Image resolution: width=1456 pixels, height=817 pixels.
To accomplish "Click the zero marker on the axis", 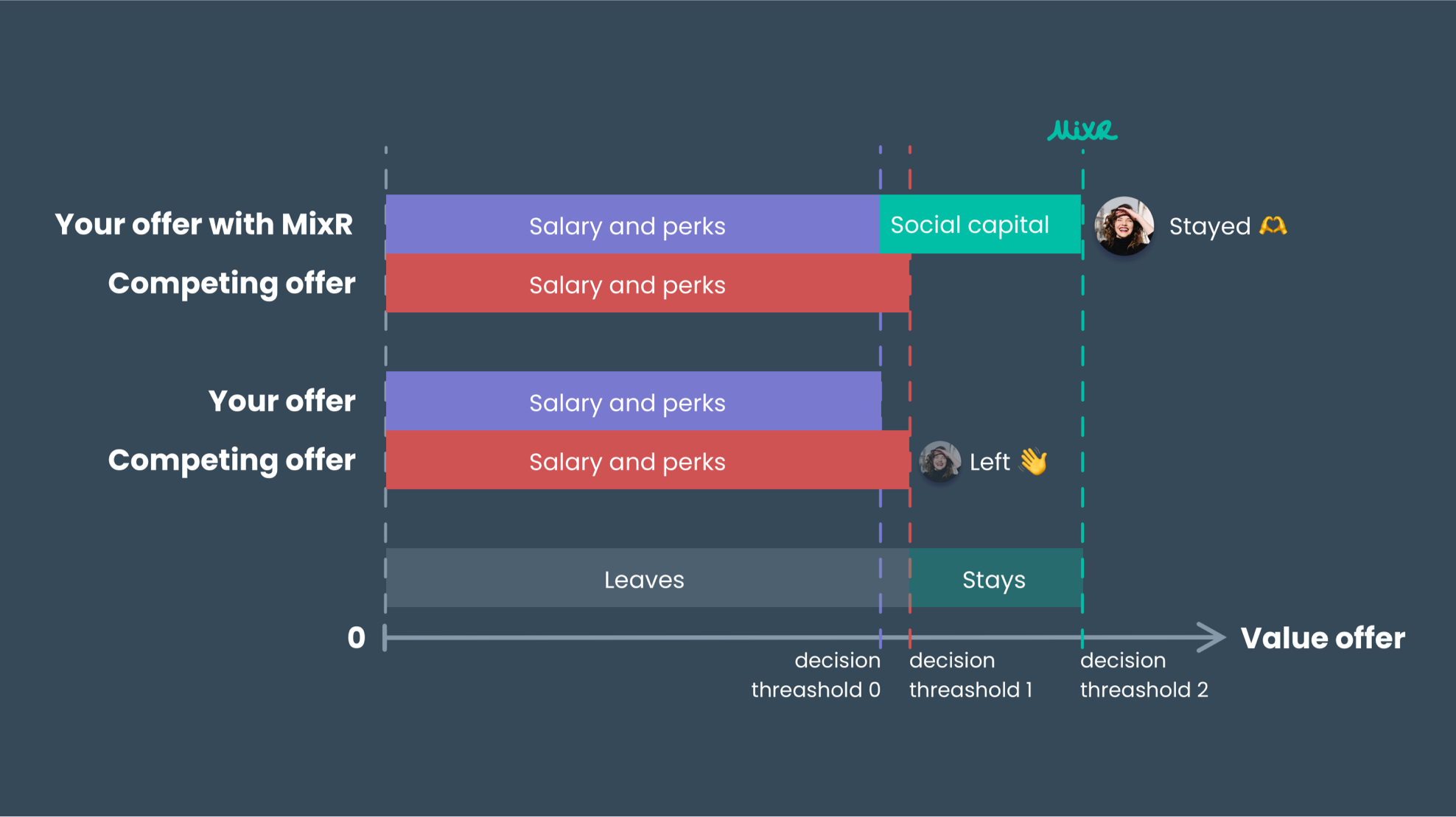I will coord(357,637).
